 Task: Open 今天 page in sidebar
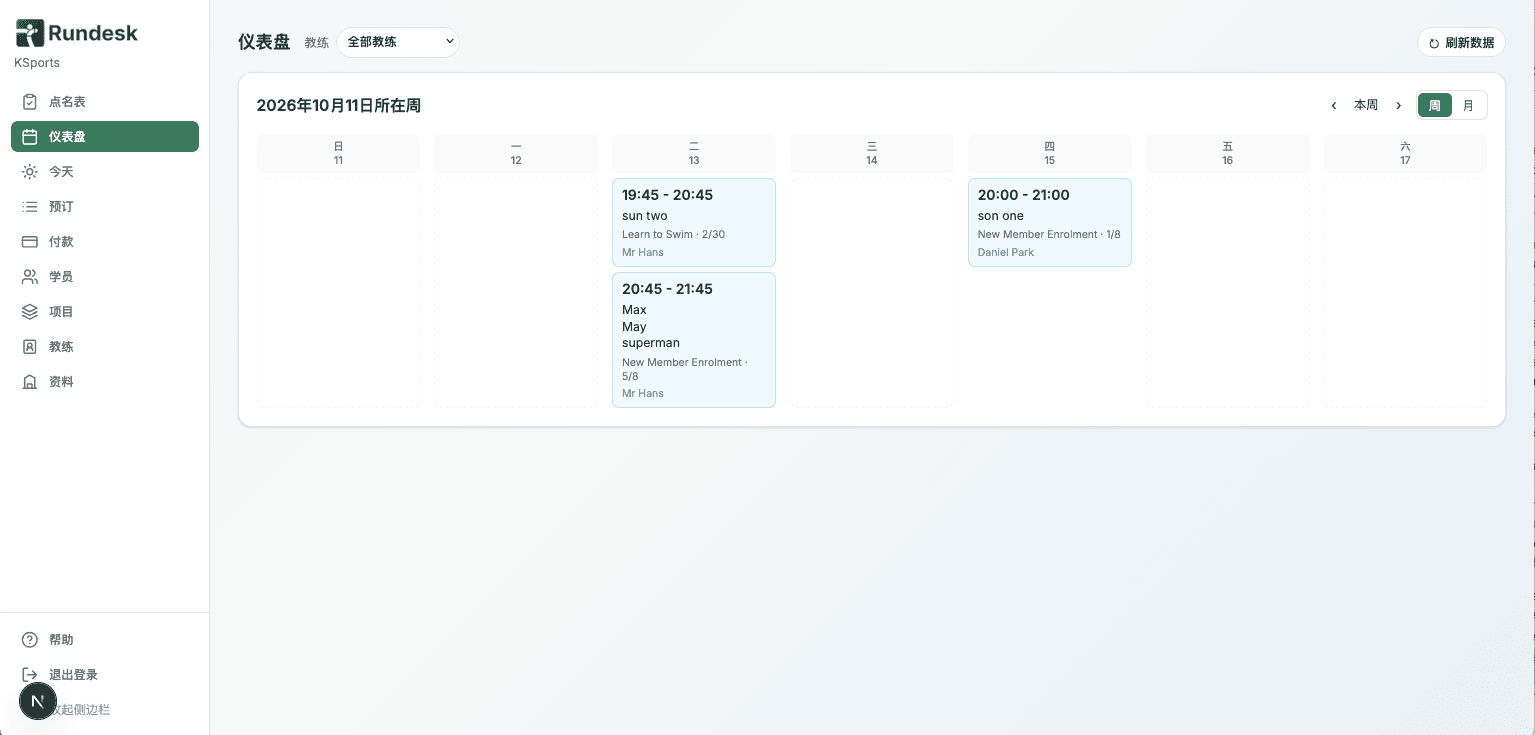pos(105,172)
